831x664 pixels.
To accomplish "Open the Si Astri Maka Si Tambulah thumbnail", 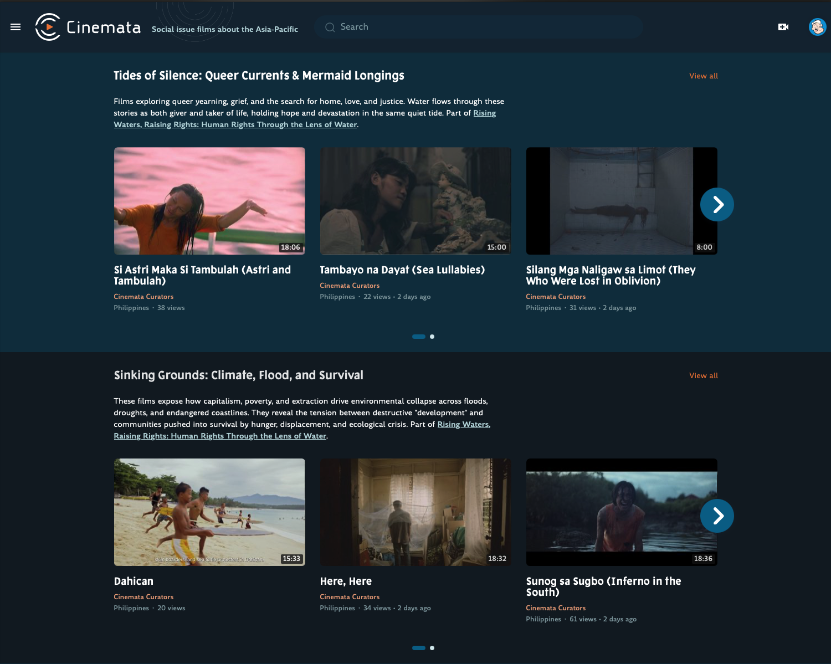I will click(x=209, y=200).
